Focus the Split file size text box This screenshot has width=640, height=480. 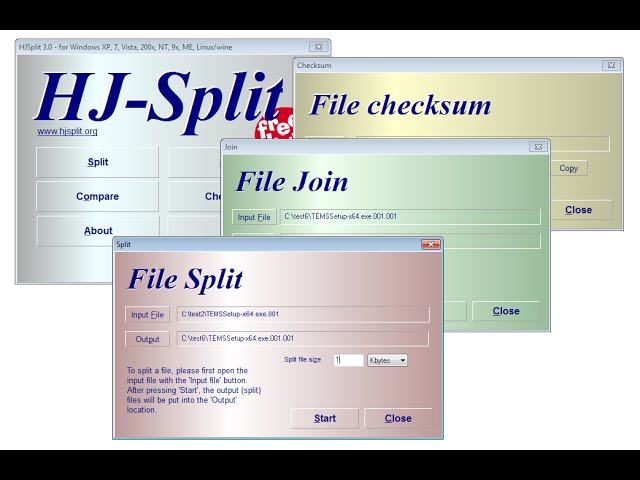click(348, 360)
